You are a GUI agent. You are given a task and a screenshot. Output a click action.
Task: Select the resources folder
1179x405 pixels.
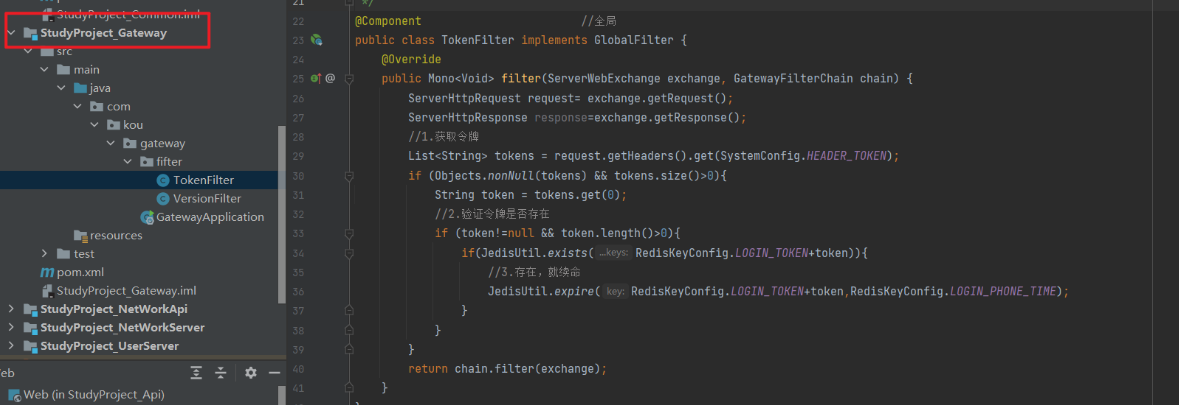click(x=117, y=236)
